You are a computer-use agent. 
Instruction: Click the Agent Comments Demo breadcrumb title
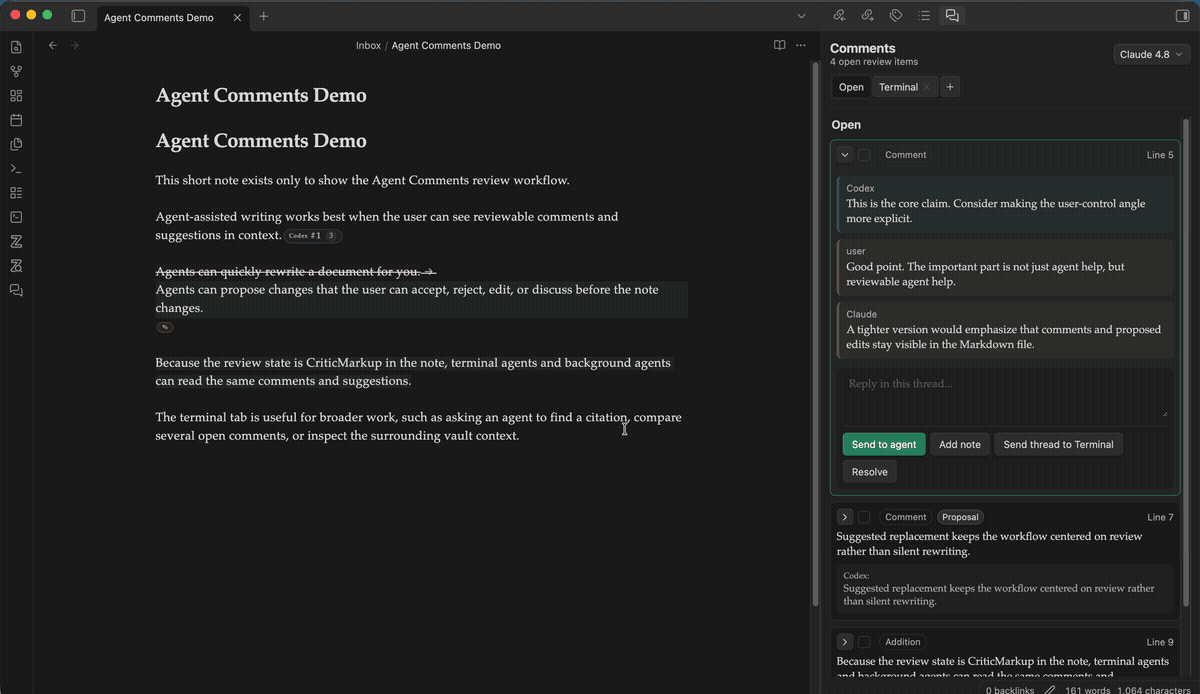pos(446,45)
